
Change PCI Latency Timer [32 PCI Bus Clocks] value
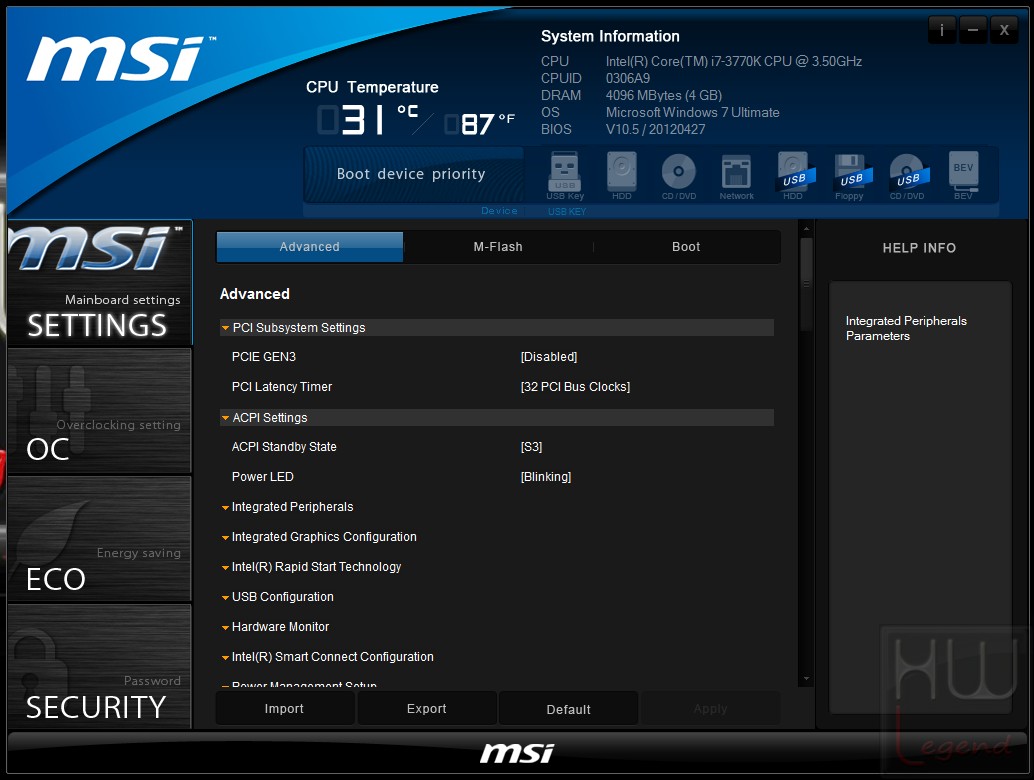click(575, 387)
